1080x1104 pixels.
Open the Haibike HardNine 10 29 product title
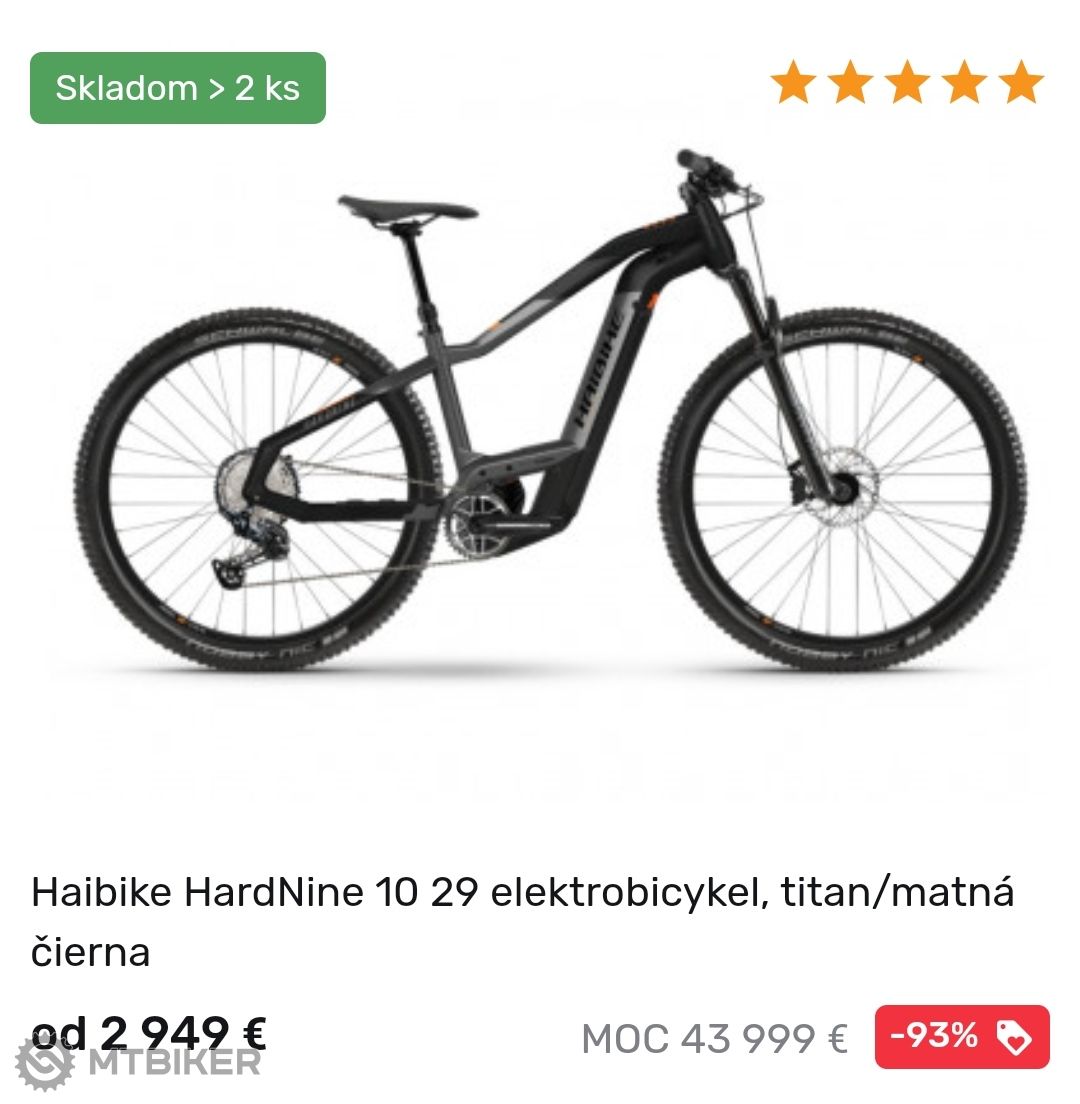coord(522,922)
